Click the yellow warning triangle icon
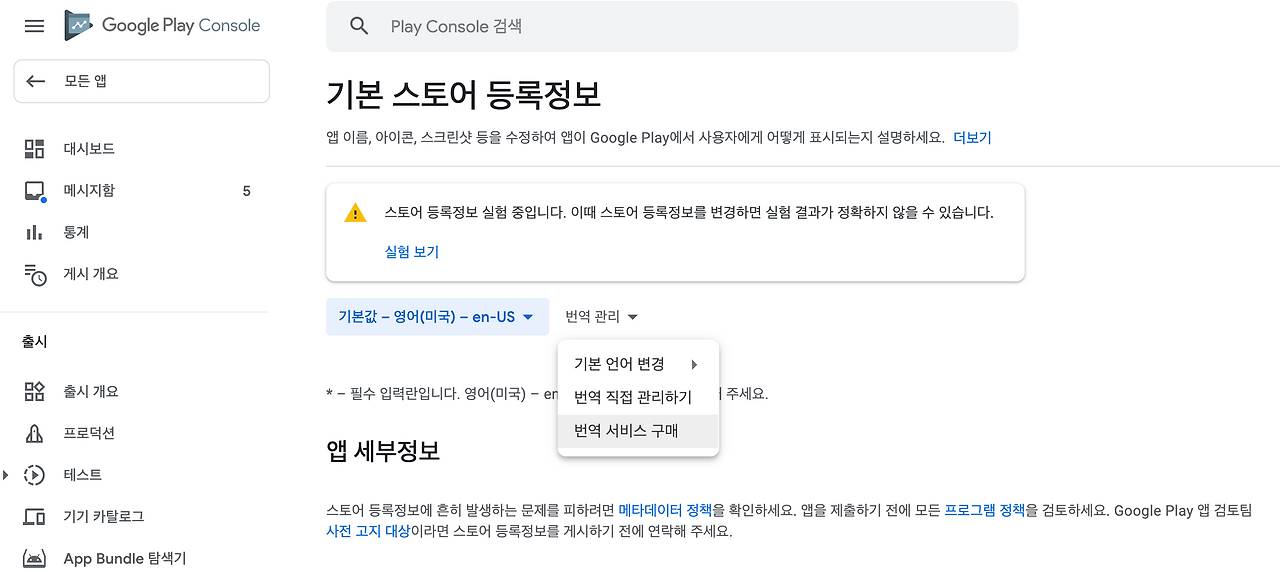 point(355,213)
